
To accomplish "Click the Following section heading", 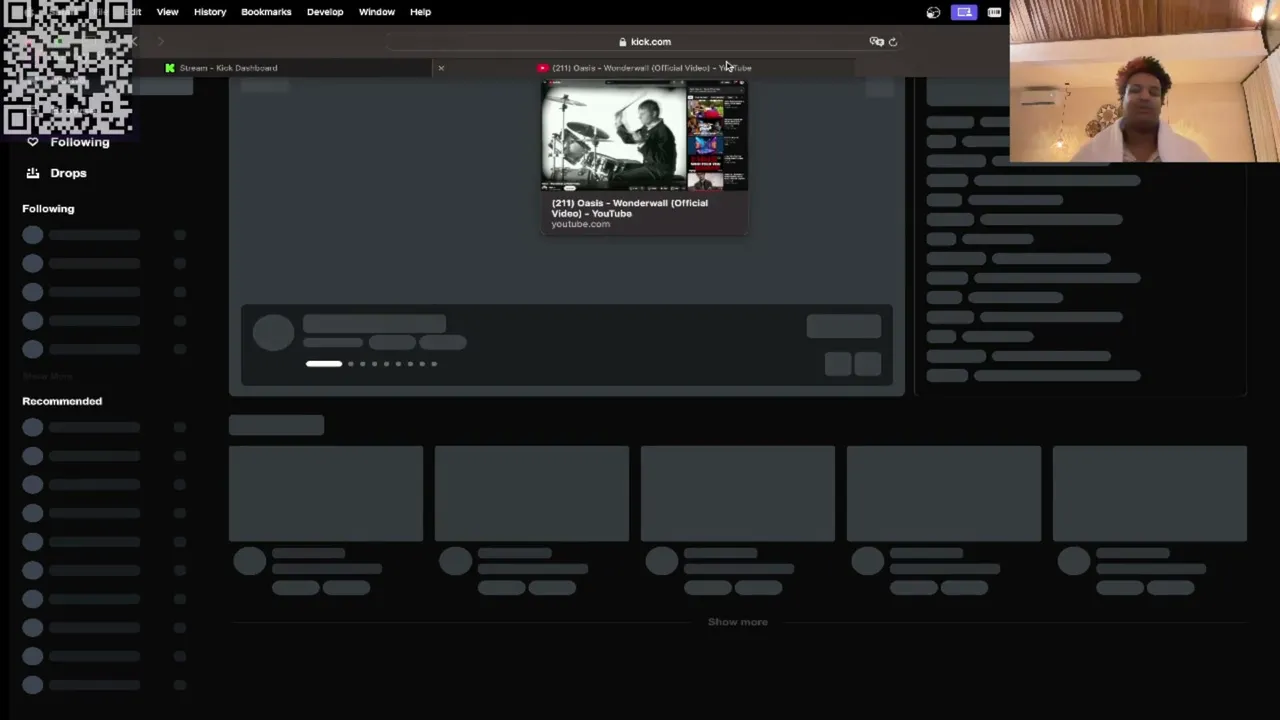I will tap(48, 209).
